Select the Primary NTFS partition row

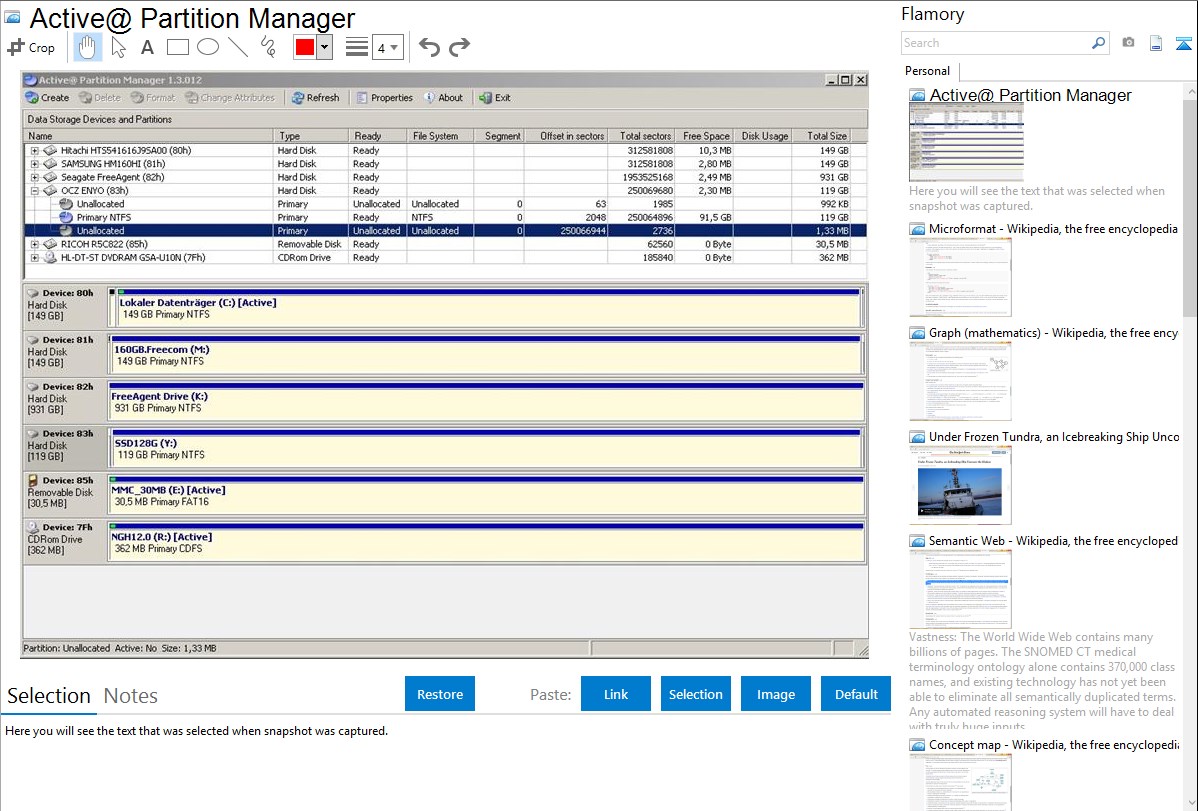pos(445,218)
